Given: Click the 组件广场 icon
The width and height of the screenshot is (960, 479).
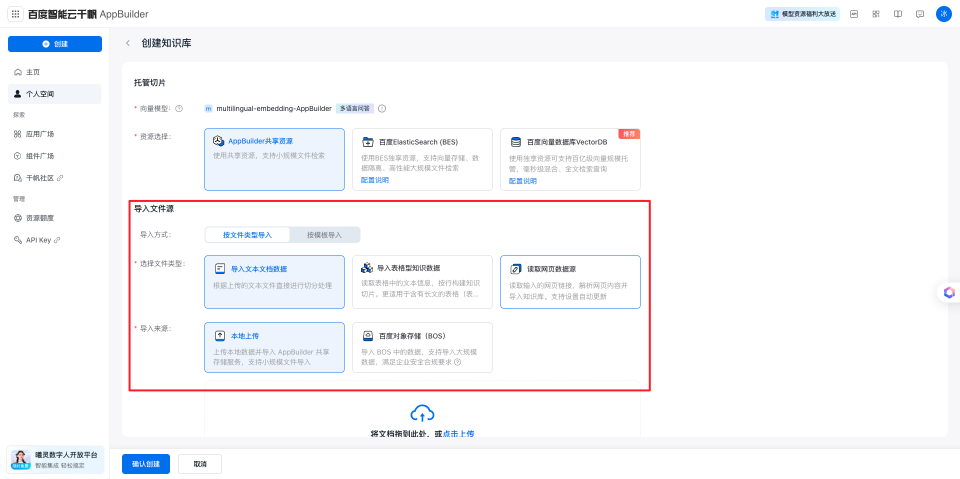Looking at the screenshot, I should [x=17, y=156].
